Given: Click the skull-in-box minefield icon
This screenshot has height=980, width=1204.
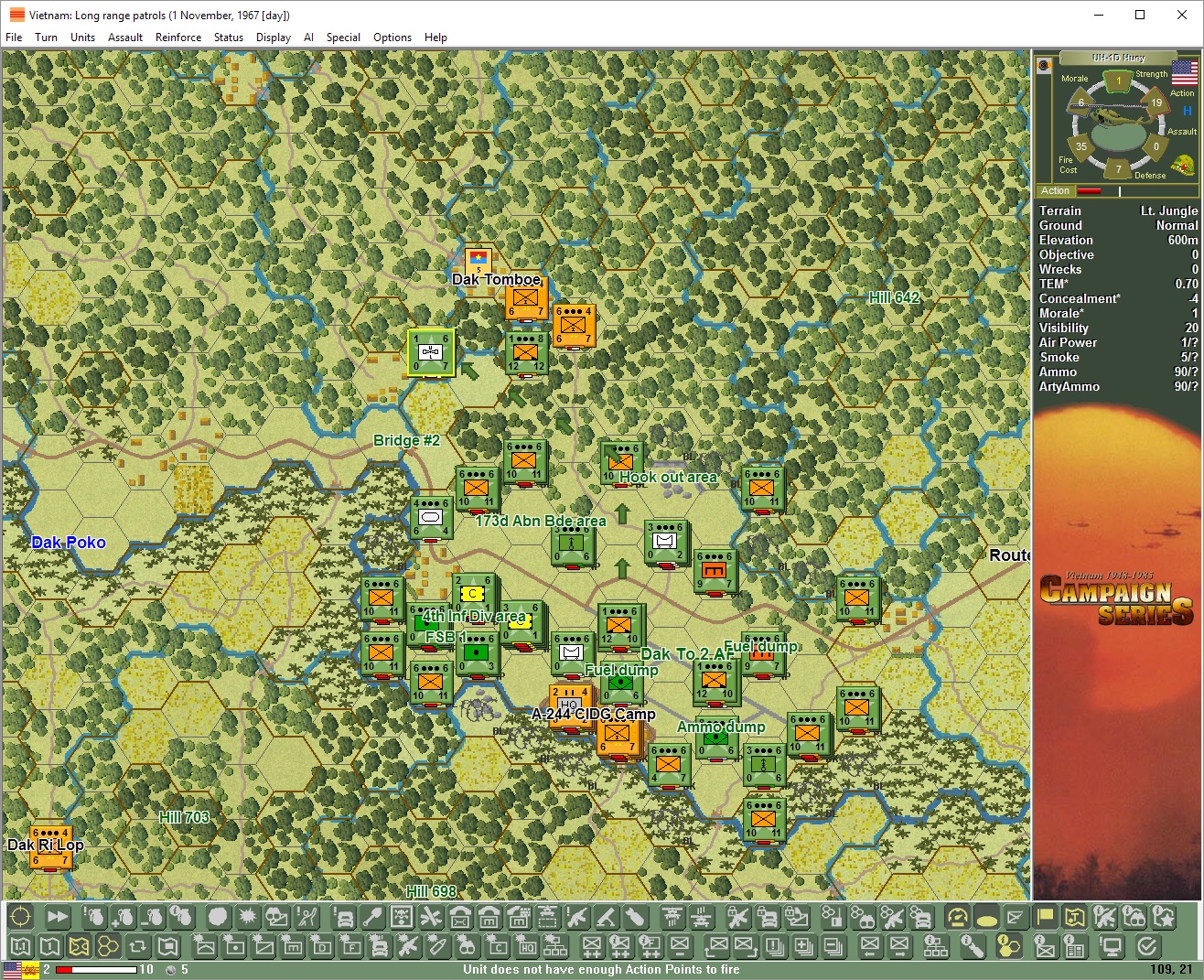Looking at the screenshot, I should [402, 917].
